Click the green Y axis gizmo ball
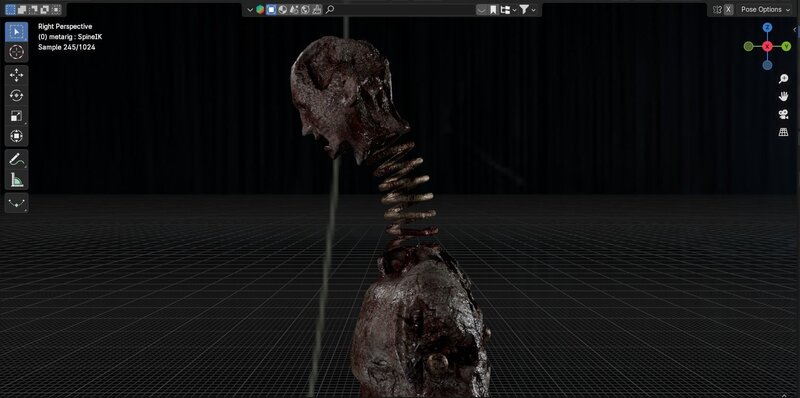Image resolution: width=800 pixels, height=398 pixels. point(786,46)
